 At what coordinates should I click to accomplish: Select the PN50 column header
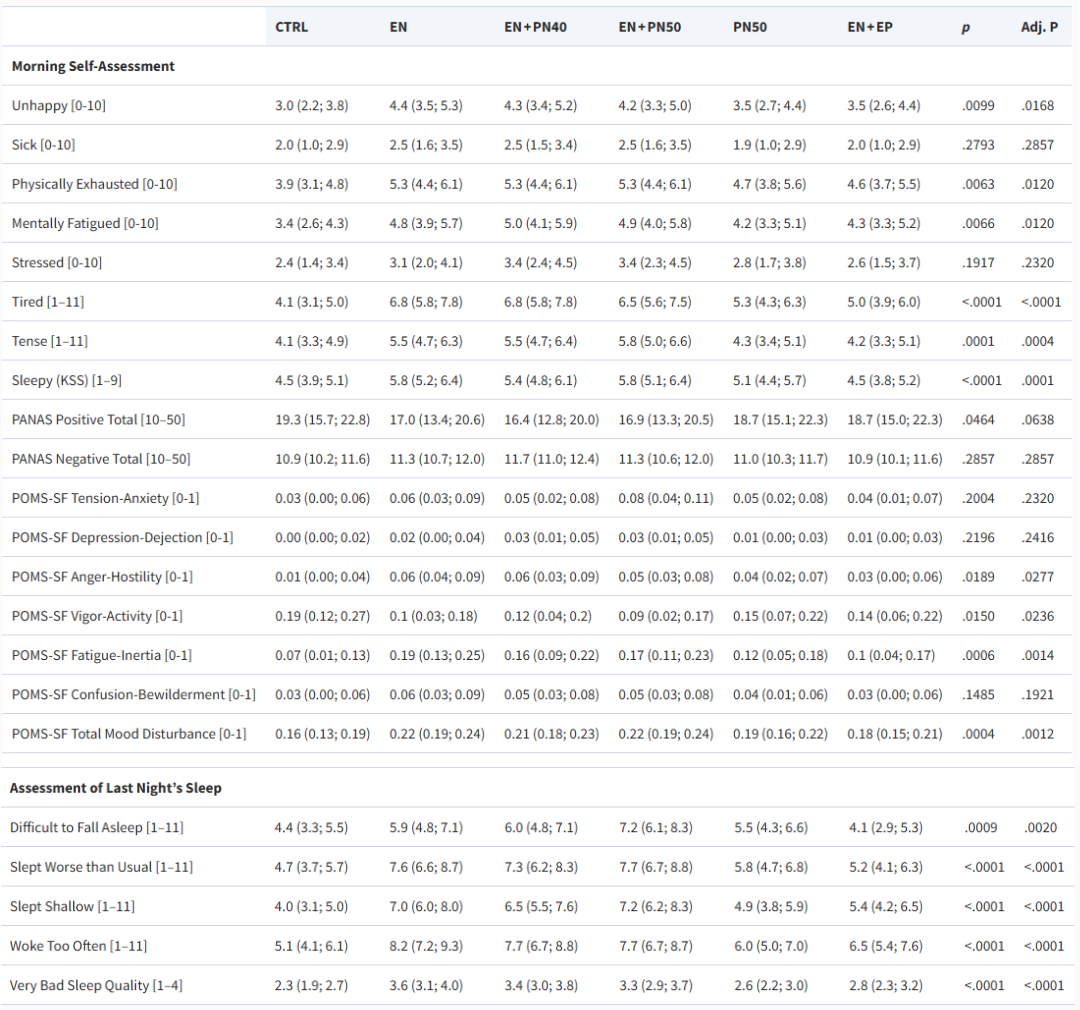[750, 27]
